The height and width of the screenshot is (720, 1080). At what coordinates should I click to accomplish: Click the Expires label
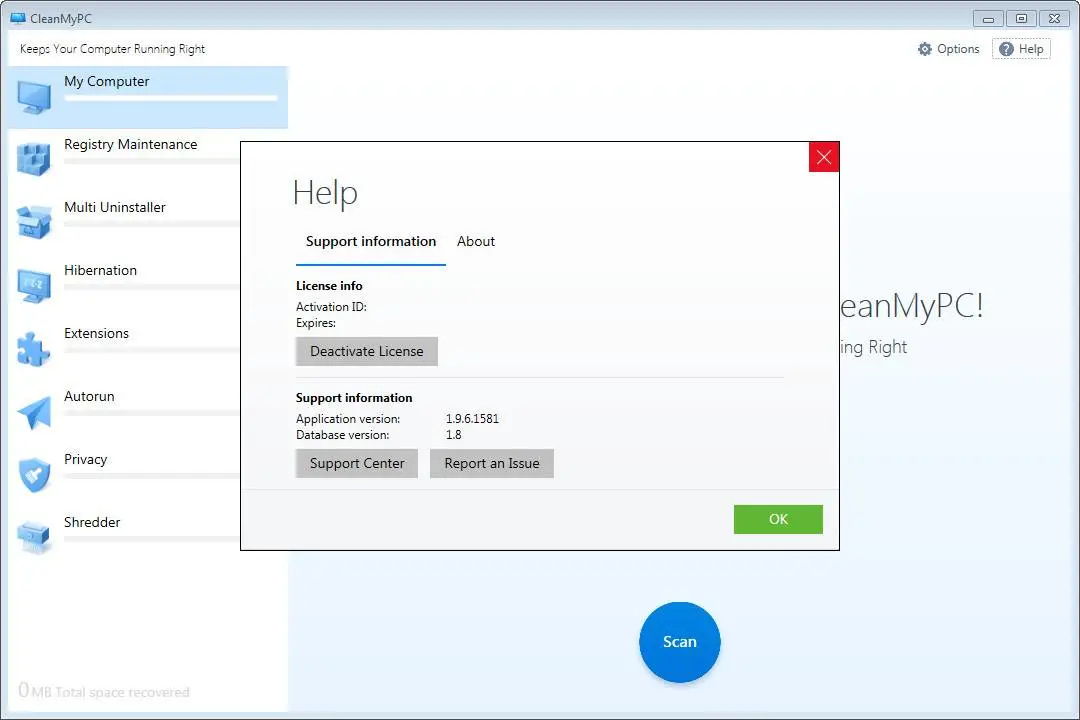coord(316,323)
